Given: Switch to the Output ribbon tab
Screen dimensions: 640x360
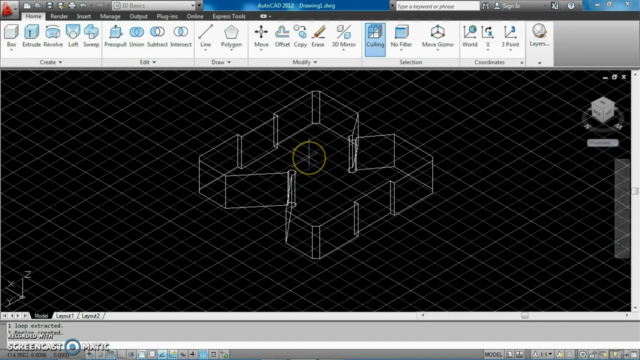Looking at the screenshot, I should tap(138, 16).
